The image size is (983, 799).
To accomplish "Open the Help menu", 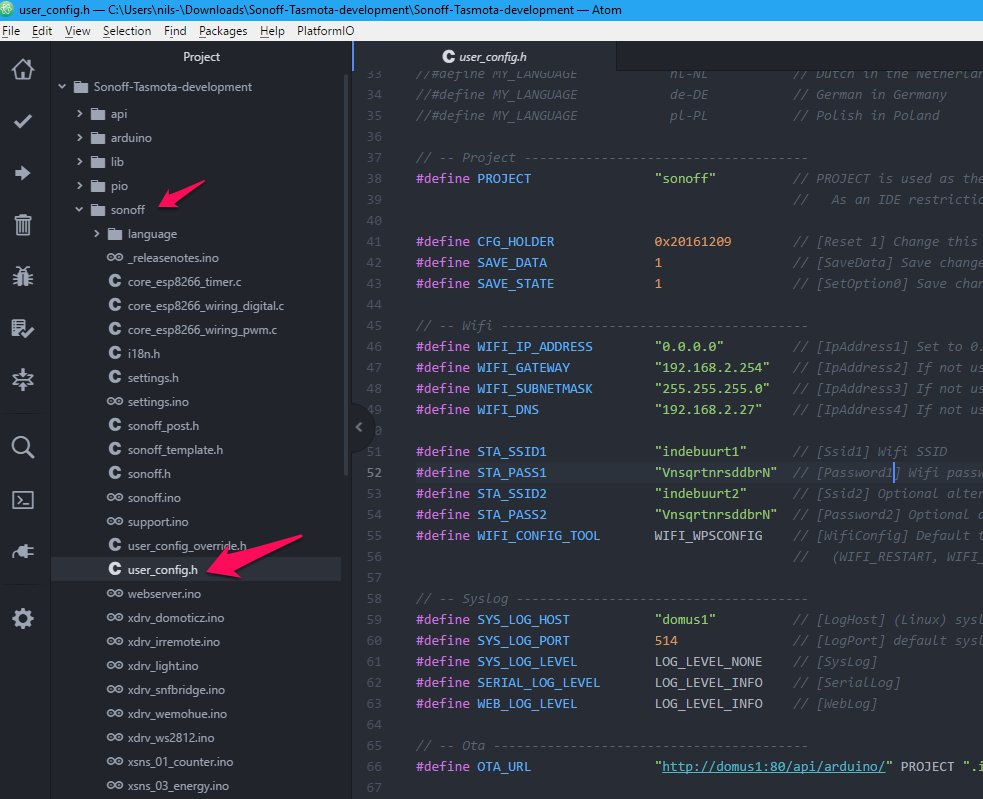I will (x=272, y=31).
